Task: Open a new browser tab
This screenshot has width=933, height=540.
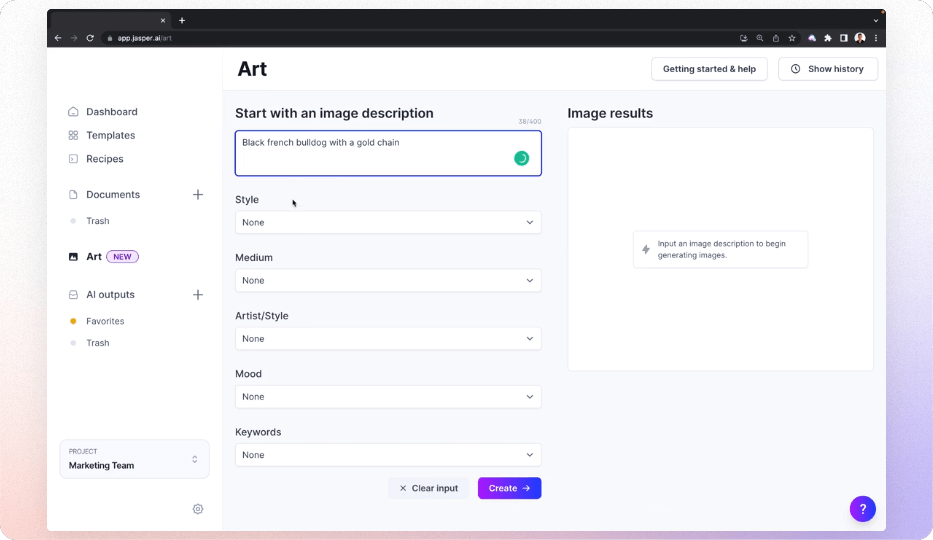Action: coord(182,20)
